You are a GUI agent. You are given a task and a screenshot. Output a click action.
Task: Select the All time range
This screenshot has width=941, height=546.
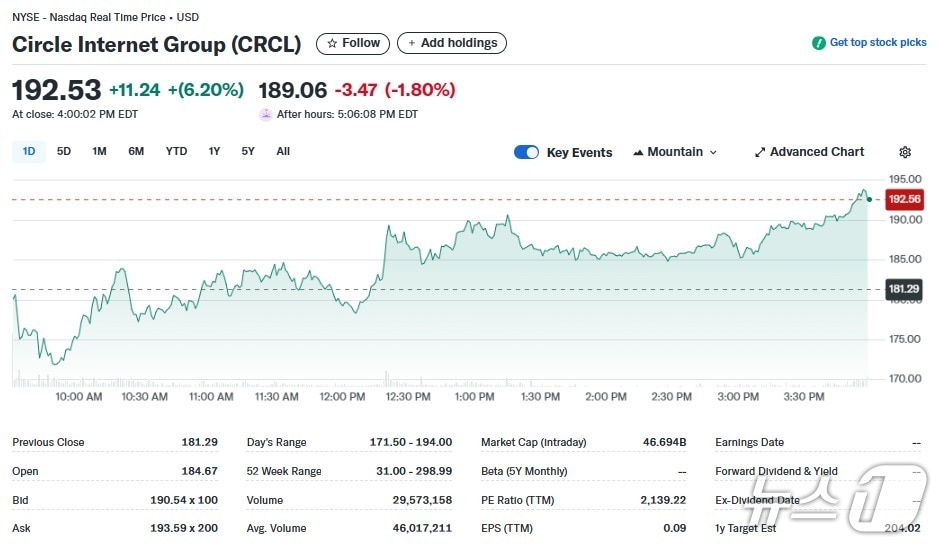[283, 151]
